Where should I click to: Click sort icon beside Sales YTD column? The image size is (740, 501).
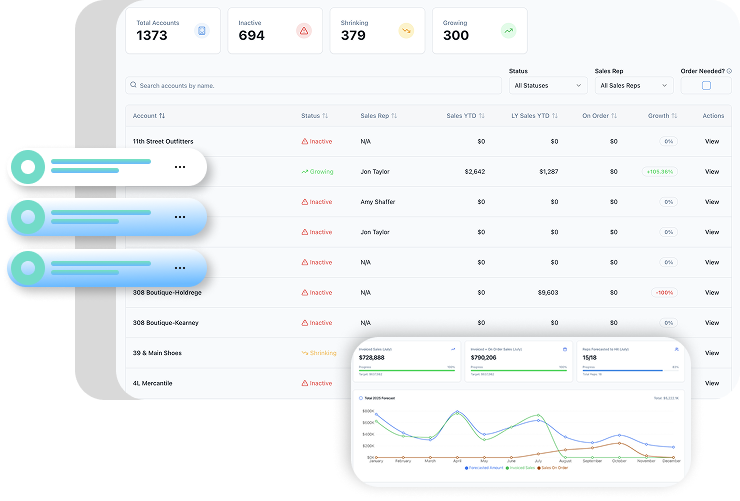481,116
